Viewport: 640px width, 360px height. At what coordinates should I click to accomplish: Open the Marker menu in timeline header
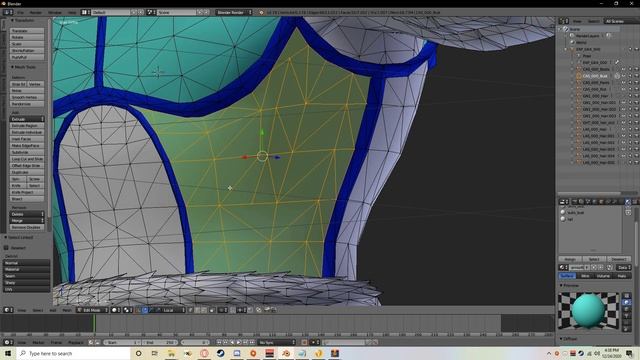38,342
